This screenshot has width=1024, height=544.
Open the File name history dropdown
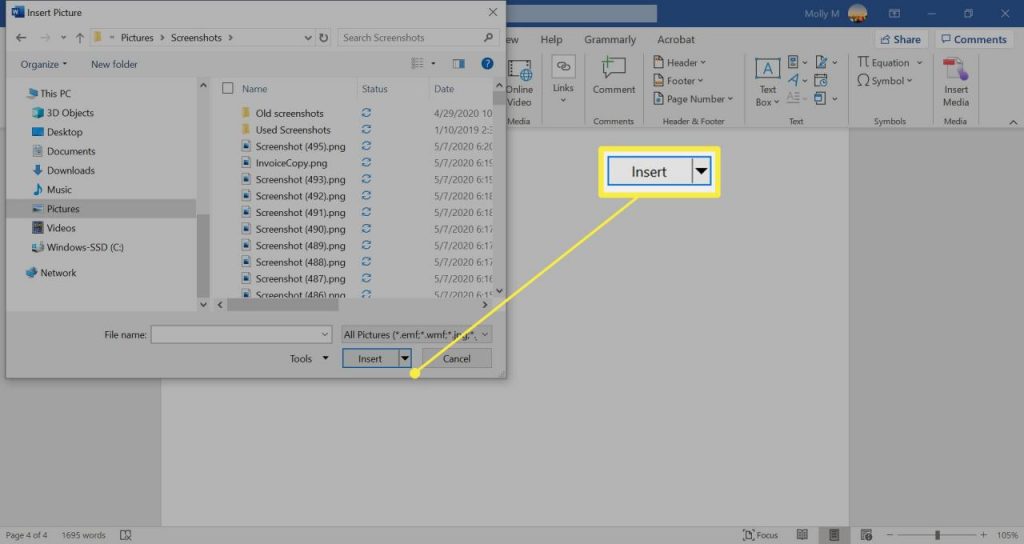coord(325,334)
